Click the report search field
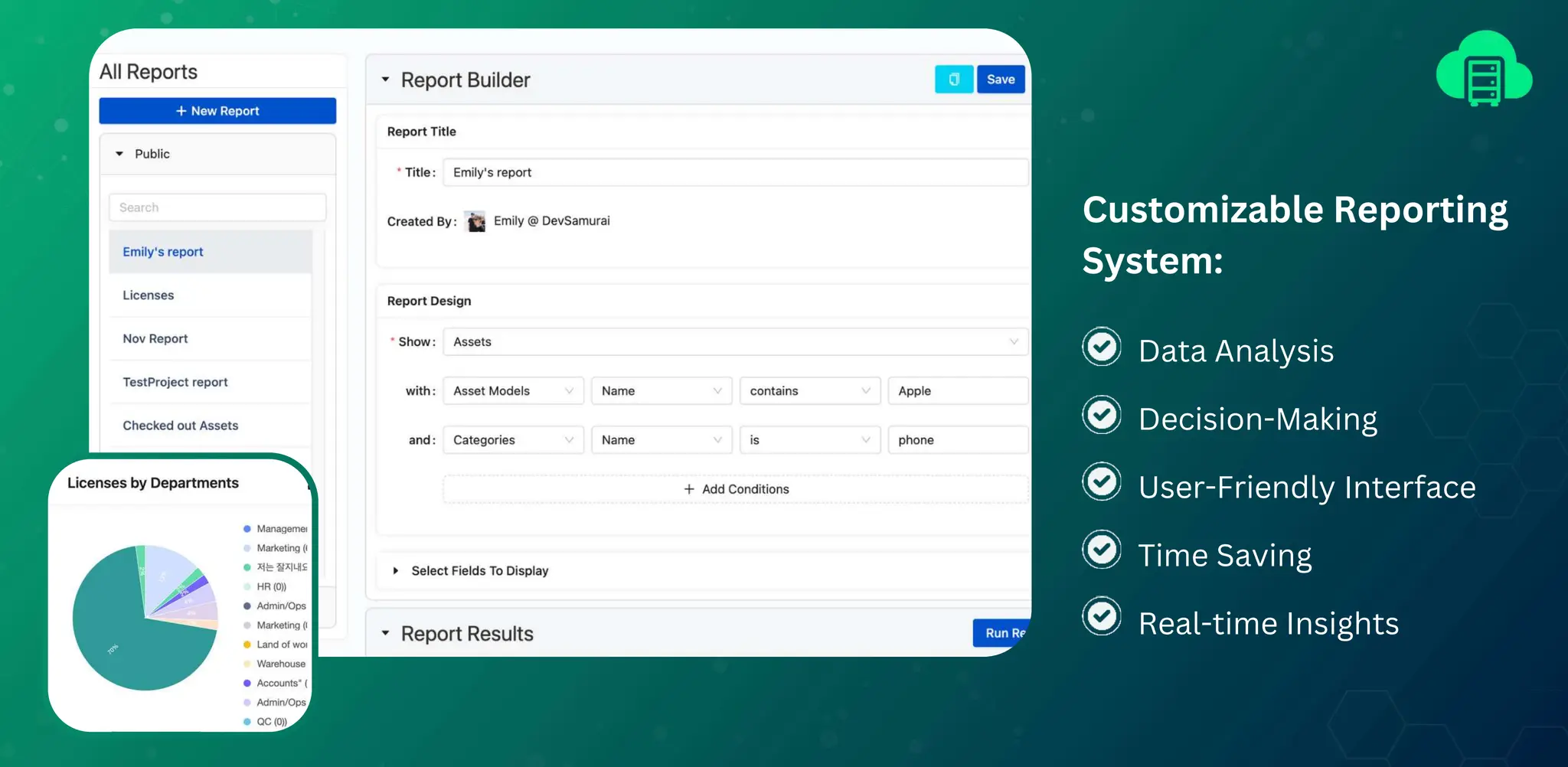Image resolution: width=1568 pixels, height=767 pixels. (217, 207)
